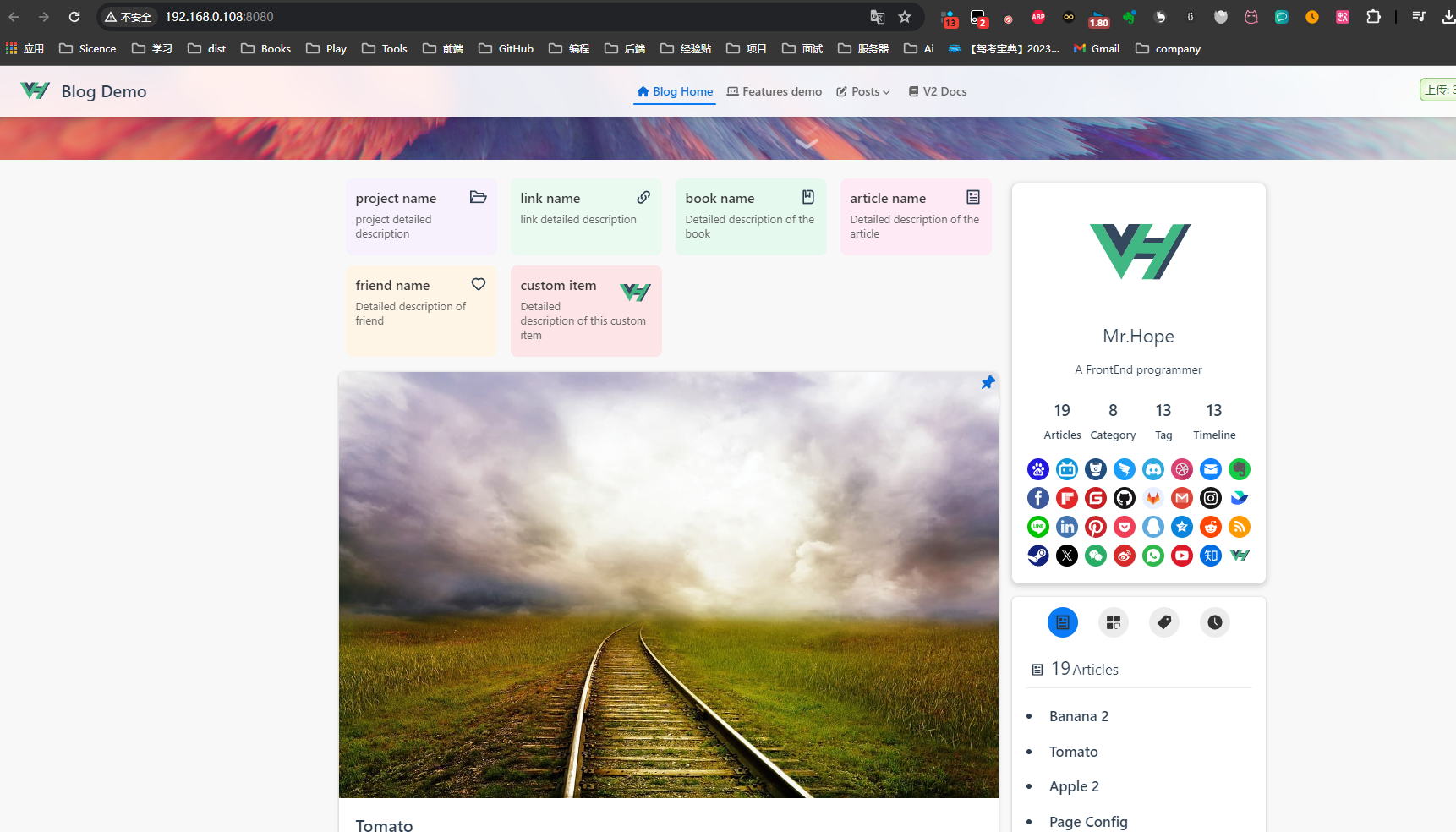Image resolution: width=1456 pixels, height=832 pixels.
Task: Open the Chrome extensions puzzle icon
Action: coord(1373,17)
